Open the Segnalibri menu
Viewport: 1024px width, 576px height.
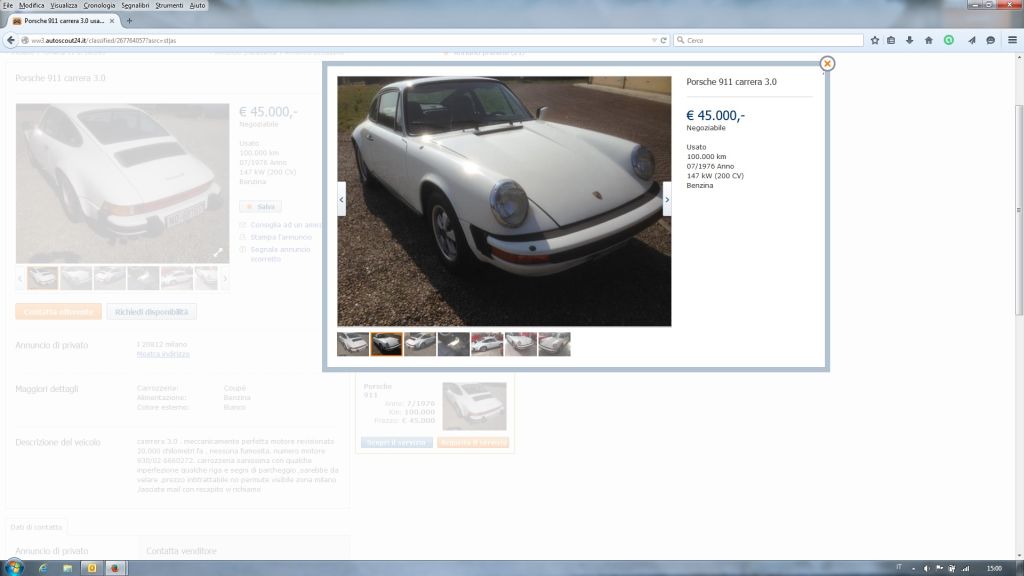[x=135, y=5]
